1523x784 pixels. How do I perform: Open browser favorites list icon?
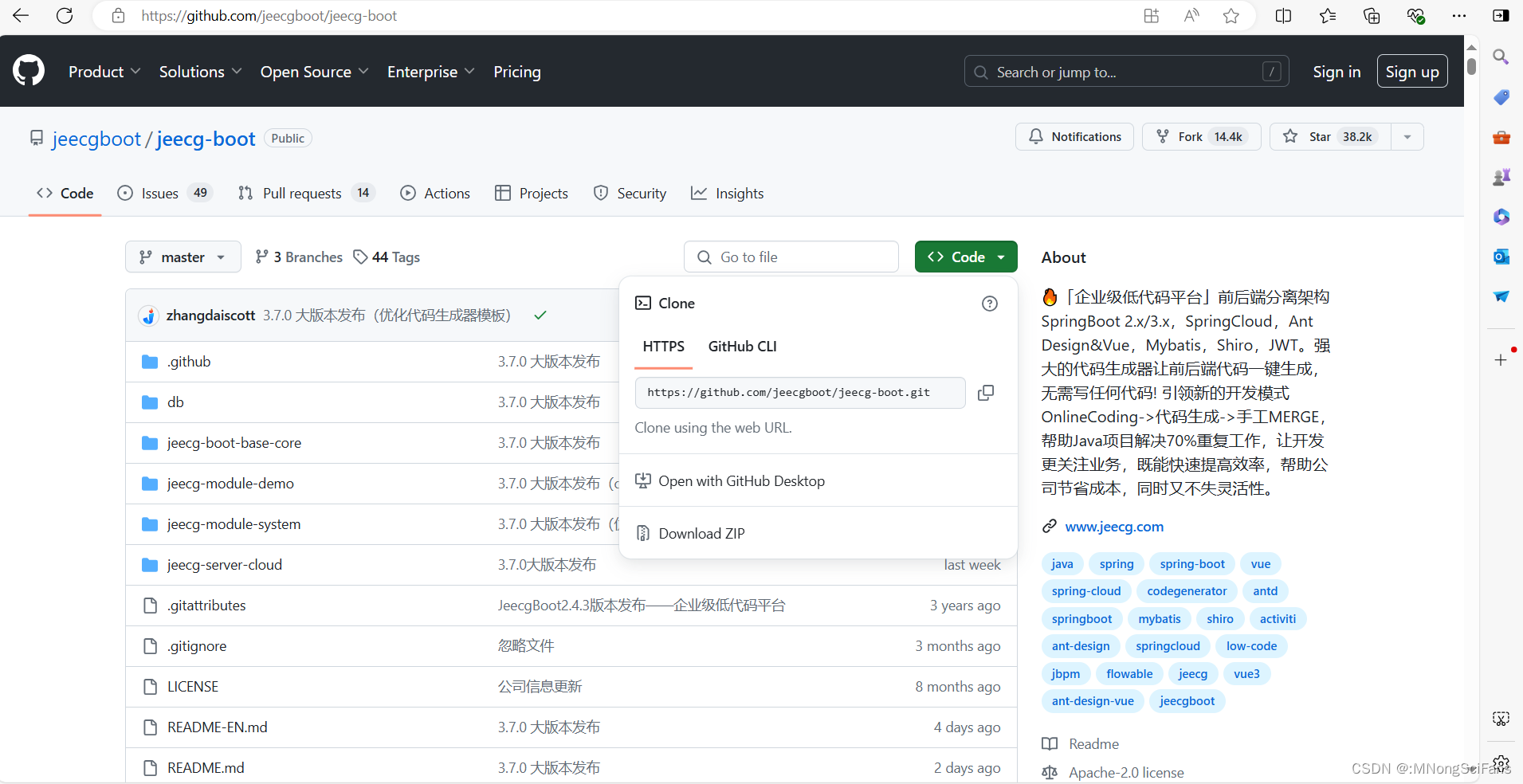click(1328, 16)
